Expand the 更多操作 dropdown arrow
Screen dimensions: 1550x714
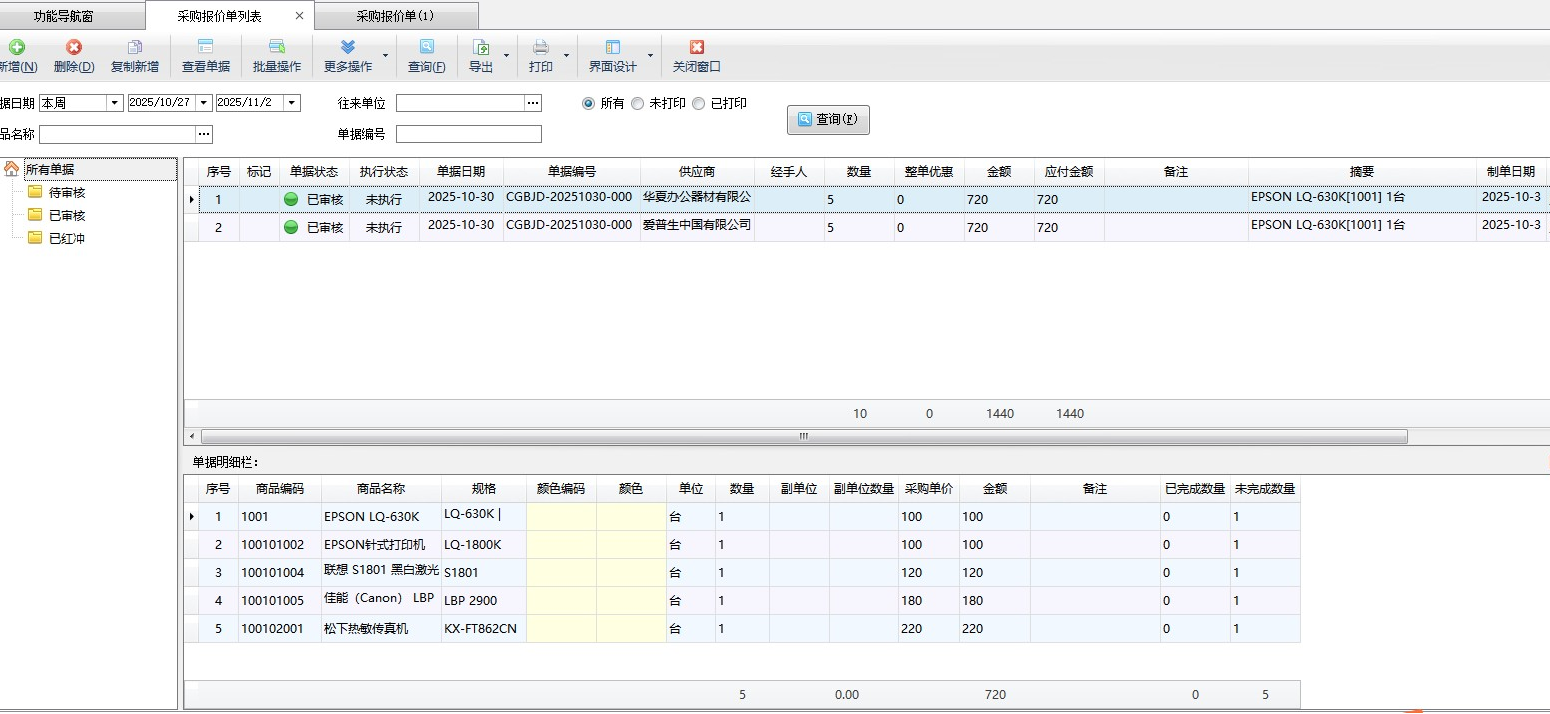(386, 56)
